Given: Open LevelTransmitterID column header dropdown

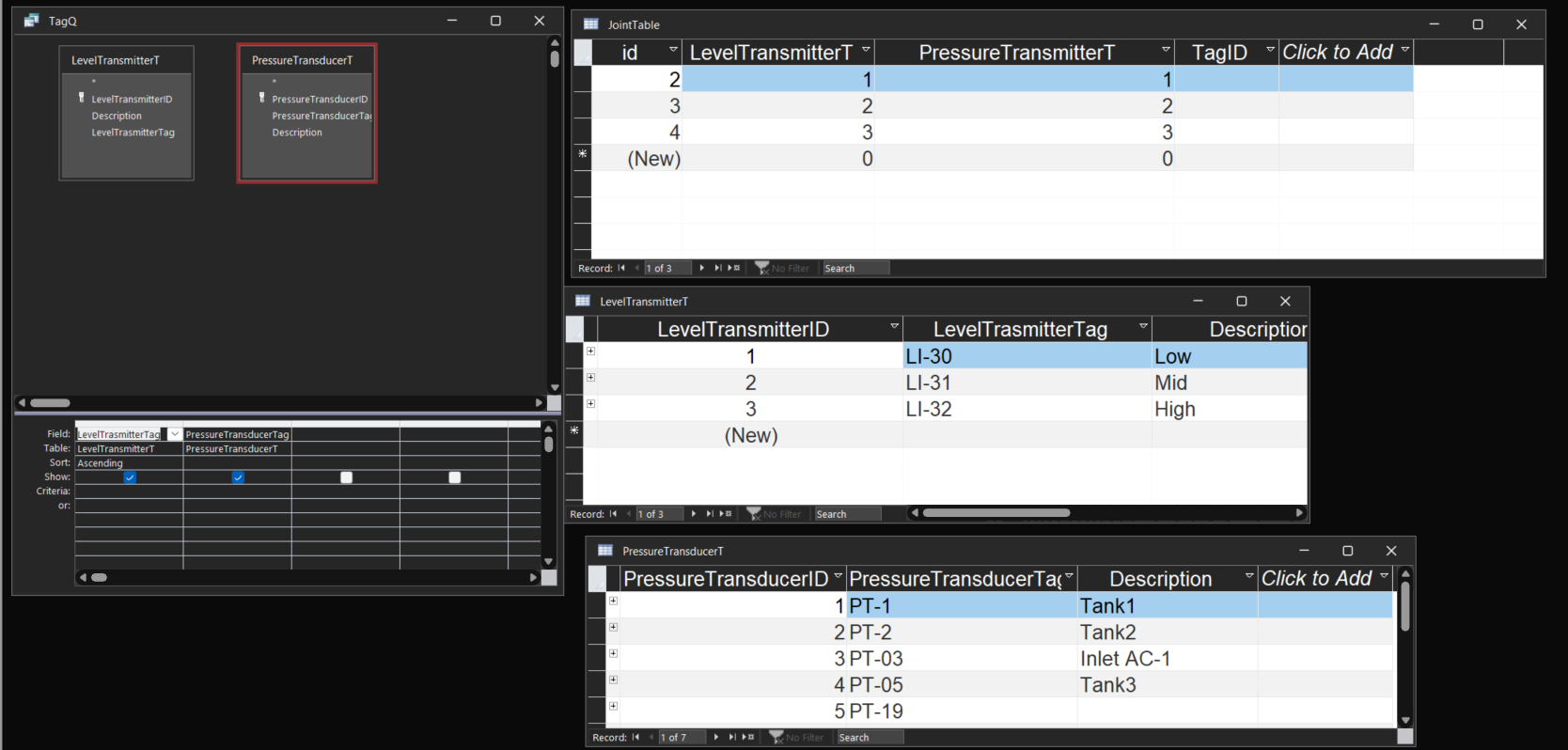Looking at the screenshot, I should (894, 326).
